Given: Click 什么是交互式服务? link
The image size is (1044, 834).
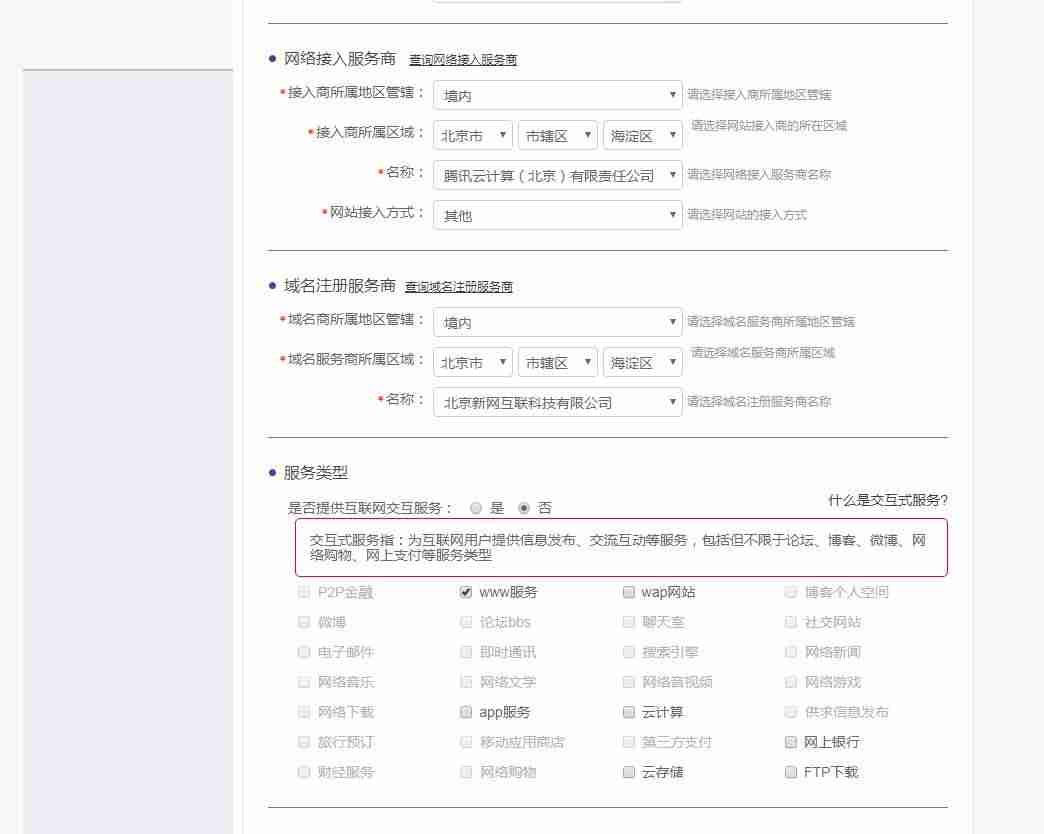Looking at the screenshot, I should [888, 500].
